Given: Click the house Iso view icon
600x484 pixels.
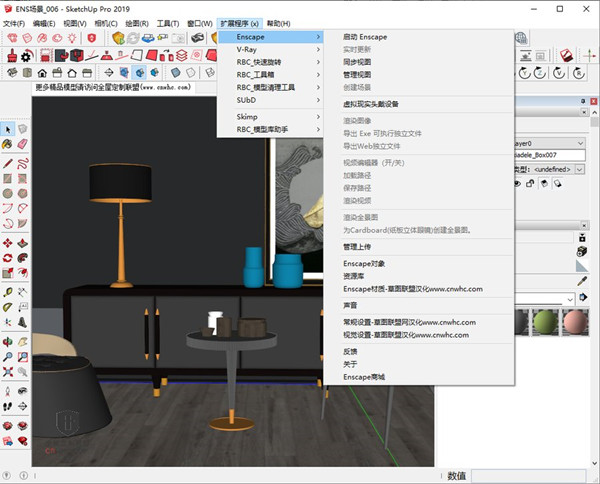Looking at the screenshot, I should (43, 73).
